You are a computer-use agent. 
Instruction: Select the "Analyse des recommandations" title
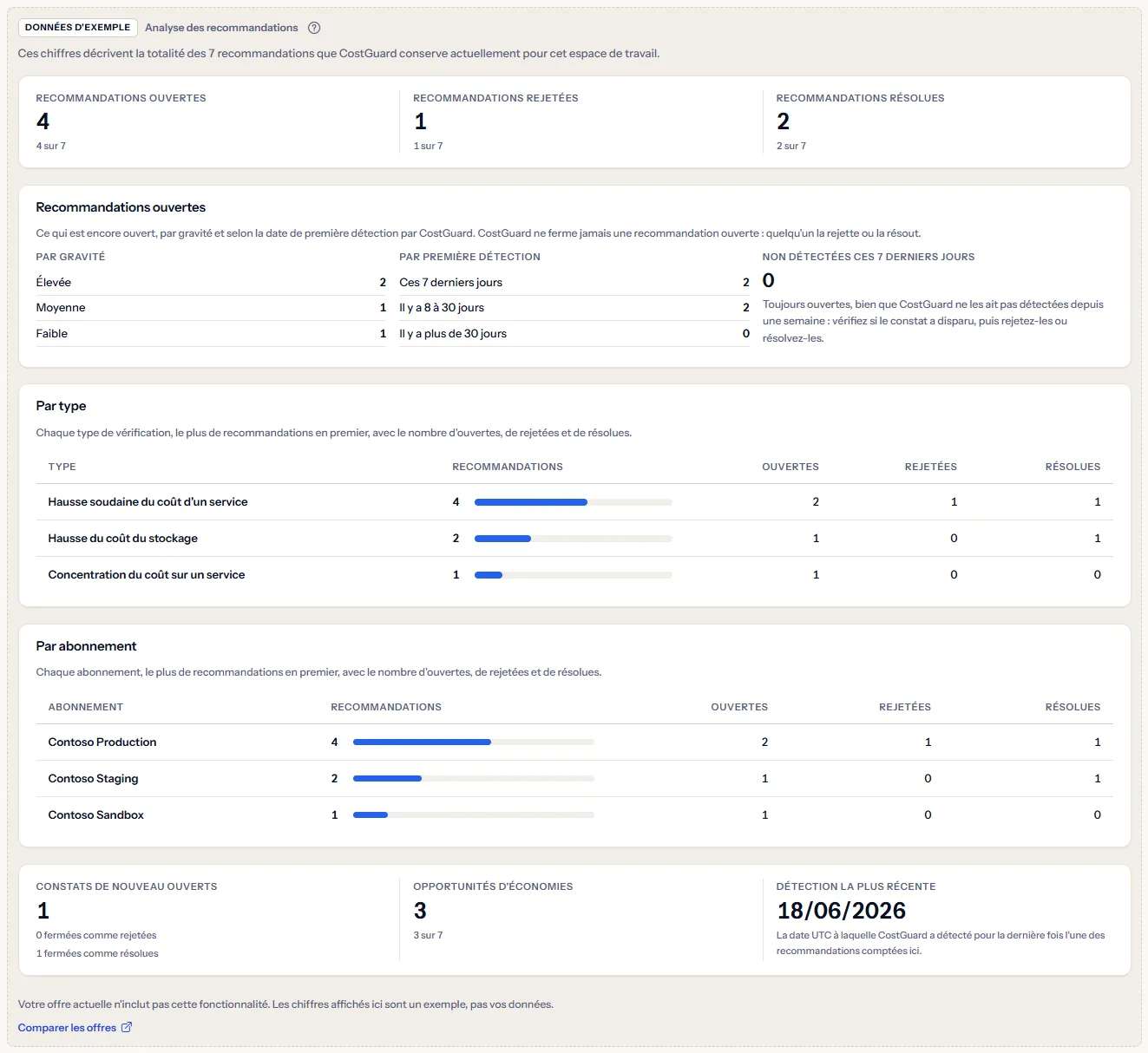(x=221, y=28)
